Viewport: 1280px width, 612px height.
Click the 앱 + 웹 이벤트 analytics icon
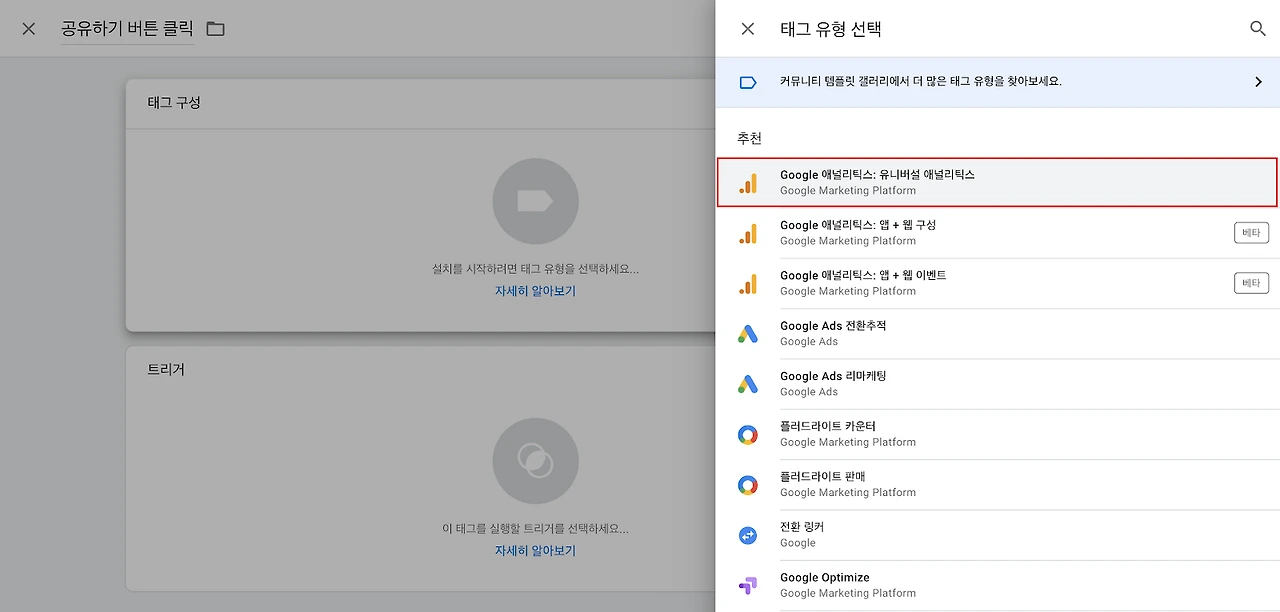pyautogui.click(x=748, y=284)
